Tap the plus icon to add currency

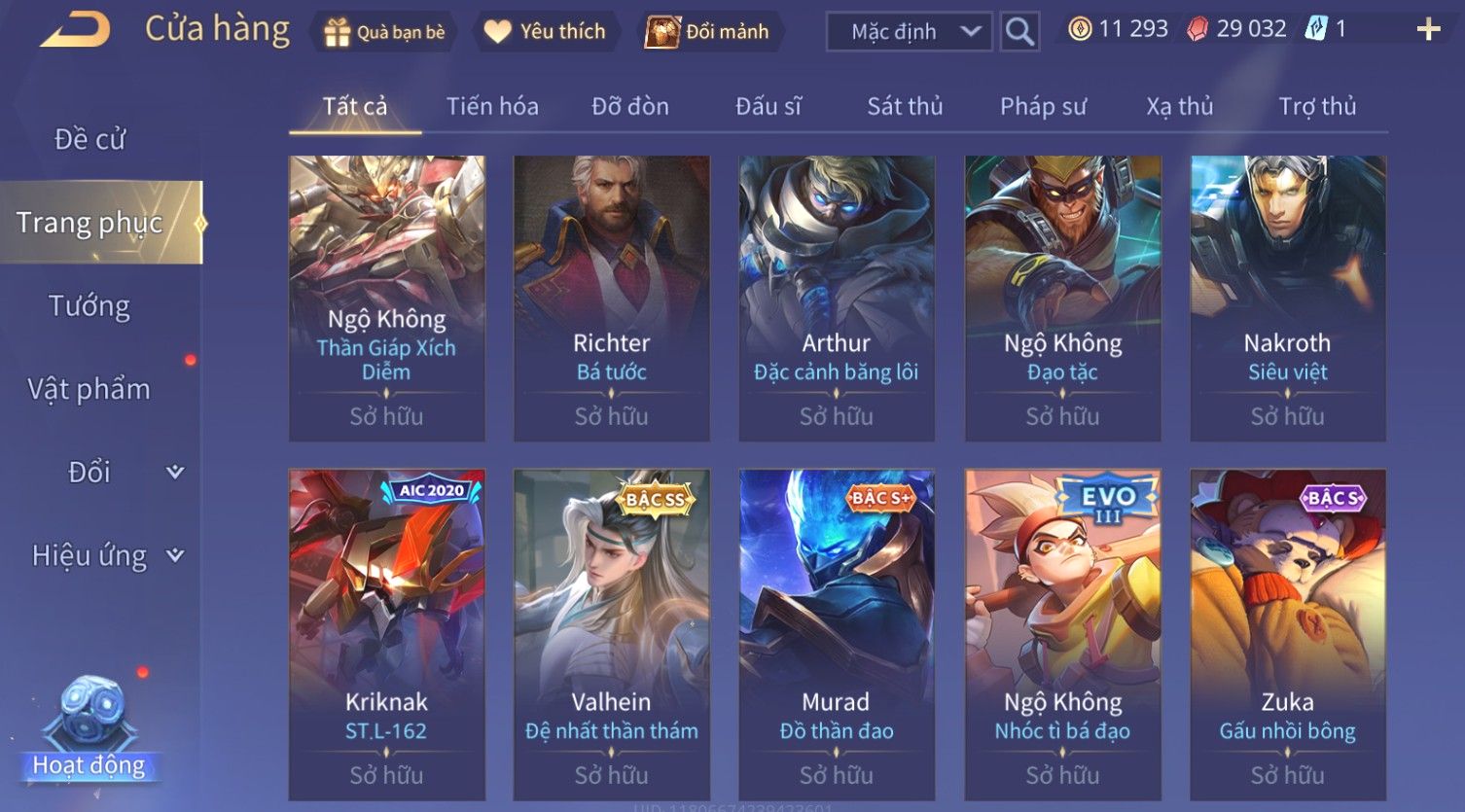click(1428, 29)
